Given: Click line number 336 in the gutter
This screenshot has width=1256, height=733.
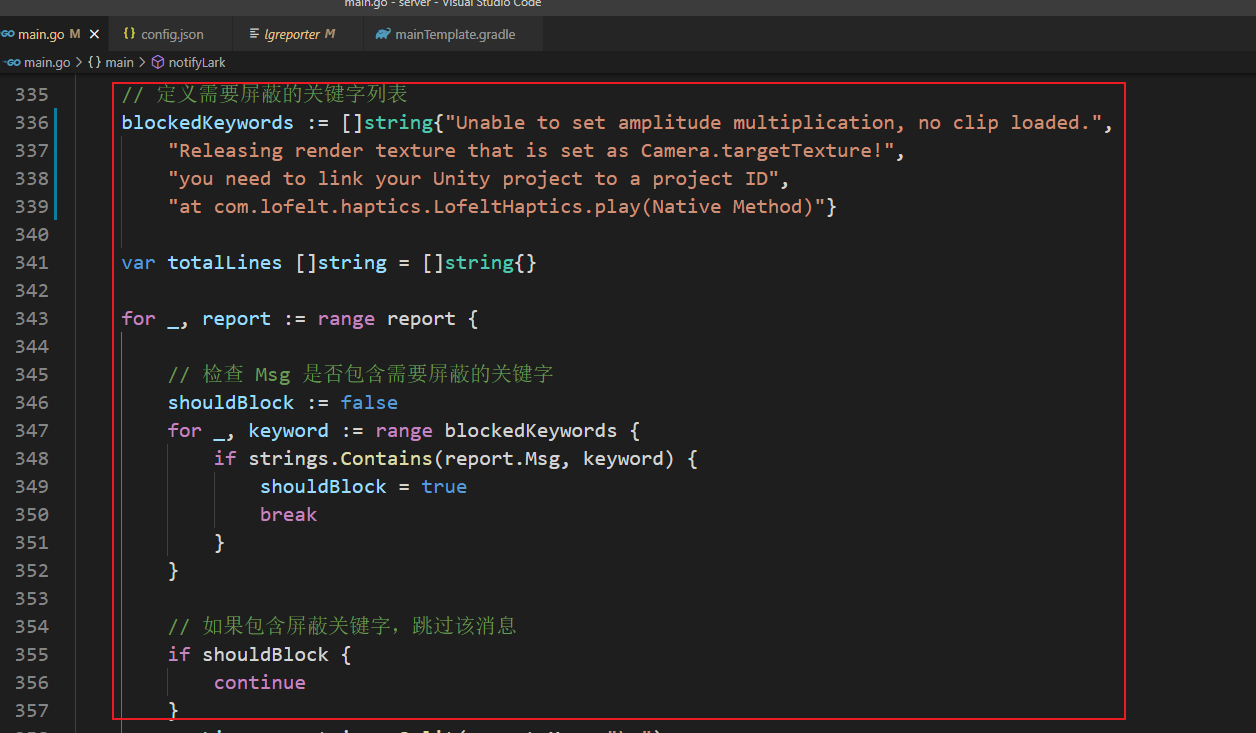Looking at the screenshot, I should pyautogui.click(x=32, y=123).
